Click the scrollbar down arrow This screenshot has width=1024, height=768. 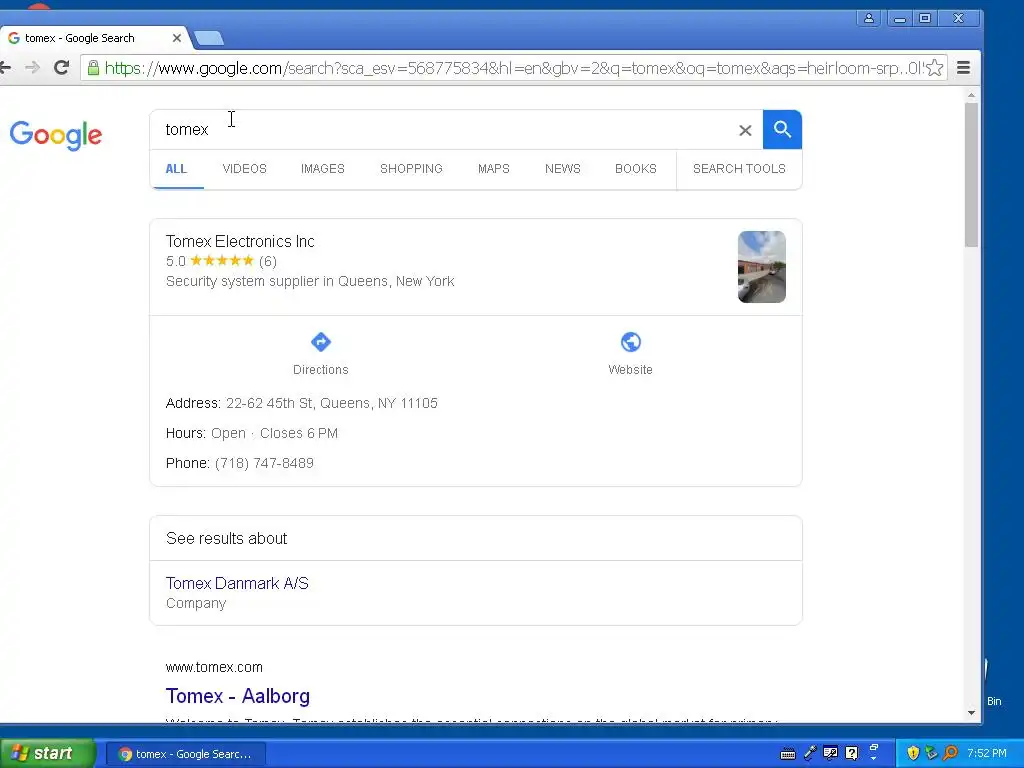point(972,712)
